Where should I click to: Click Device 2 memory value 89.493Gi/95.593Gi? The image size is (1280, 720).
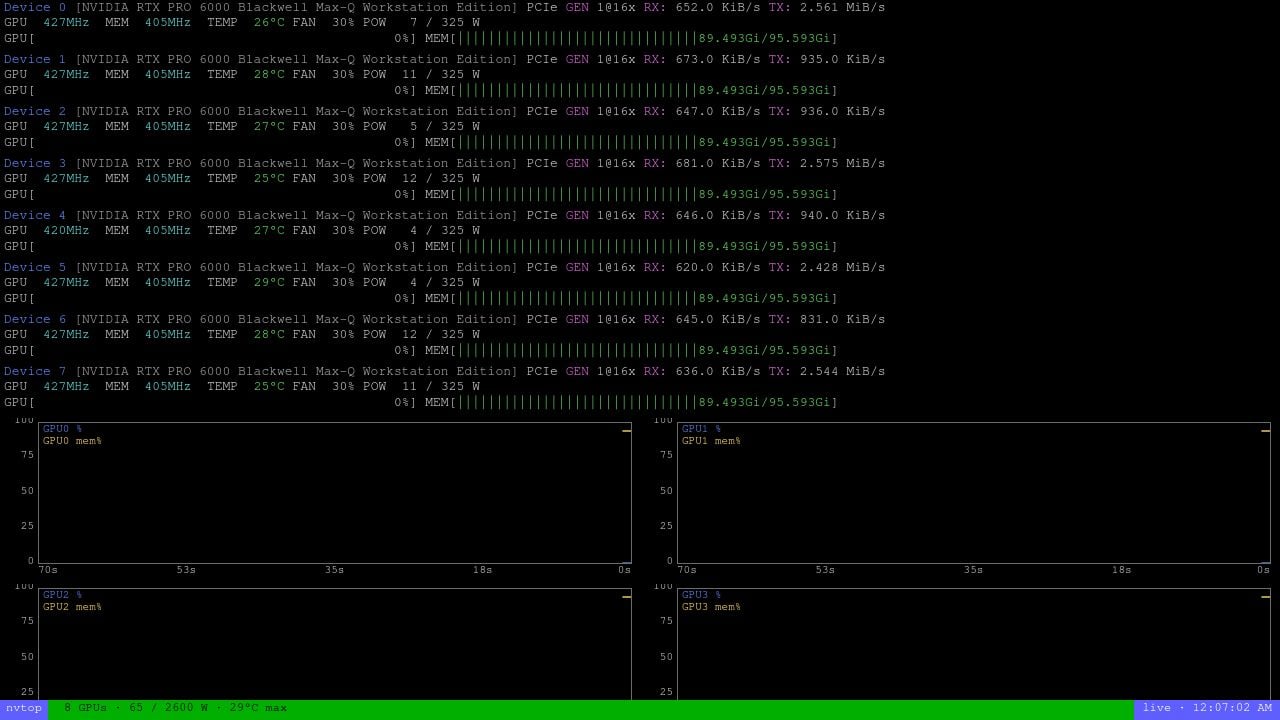[764, 142]
